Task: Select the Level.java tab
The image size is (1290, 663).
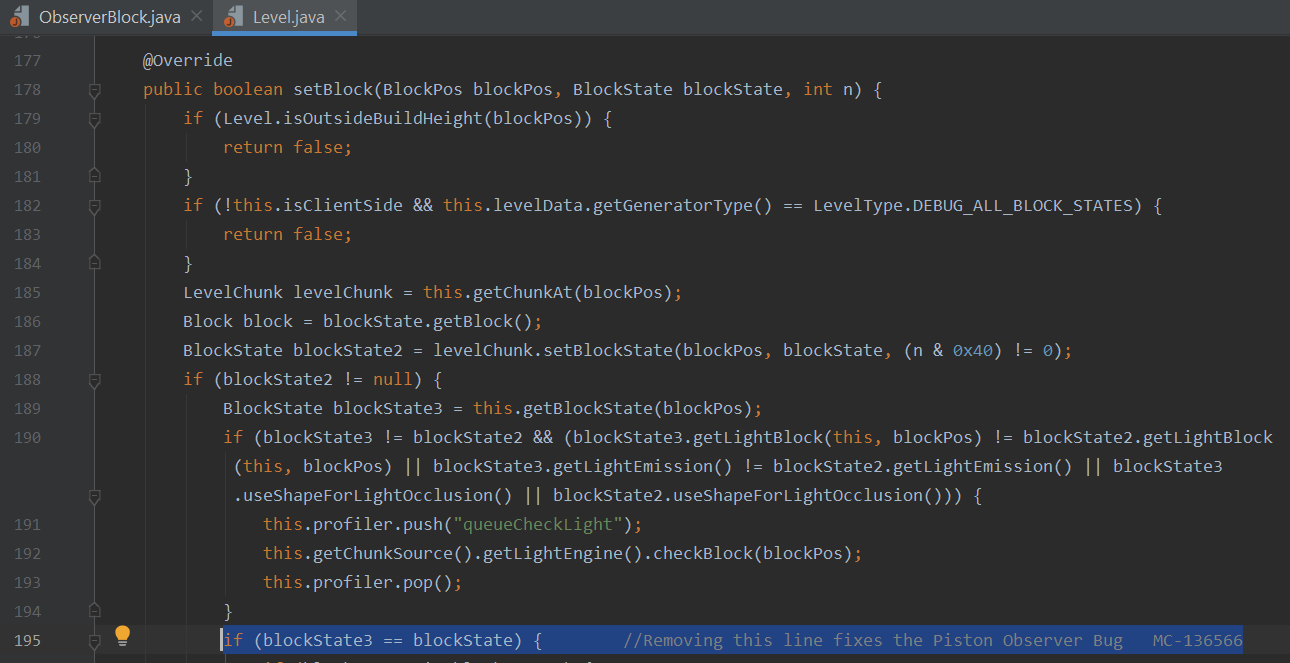Action: pyautogui.click(x=288, y=17)
